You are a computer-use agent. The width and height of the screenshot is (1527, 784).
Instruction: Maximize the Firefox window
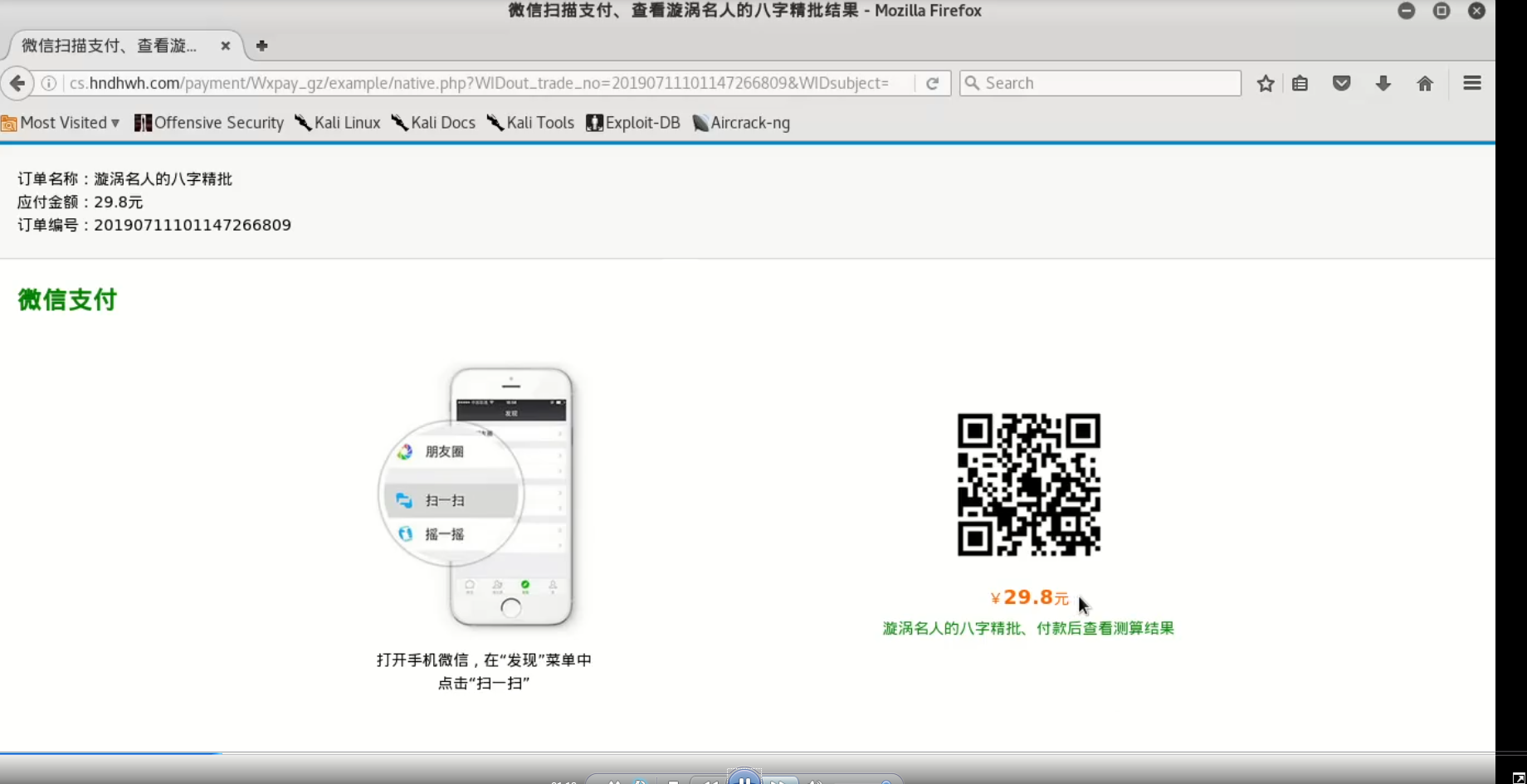point(1442,11)
